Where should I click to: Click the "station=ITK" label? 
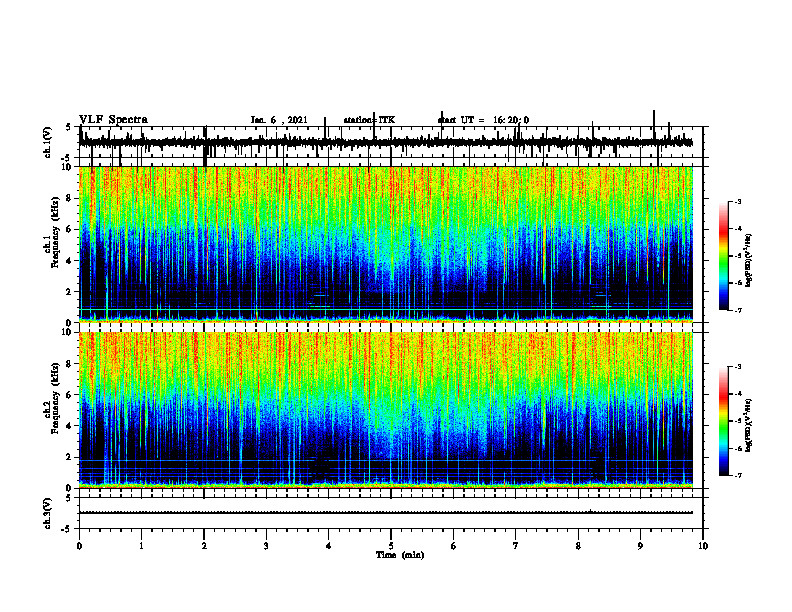tap(369, 120)
